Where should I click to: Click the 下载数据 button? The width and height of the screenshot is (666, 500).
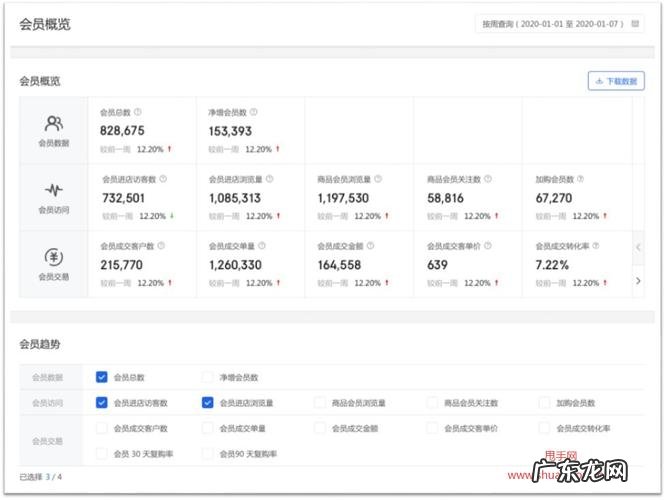tap(616, 81)
